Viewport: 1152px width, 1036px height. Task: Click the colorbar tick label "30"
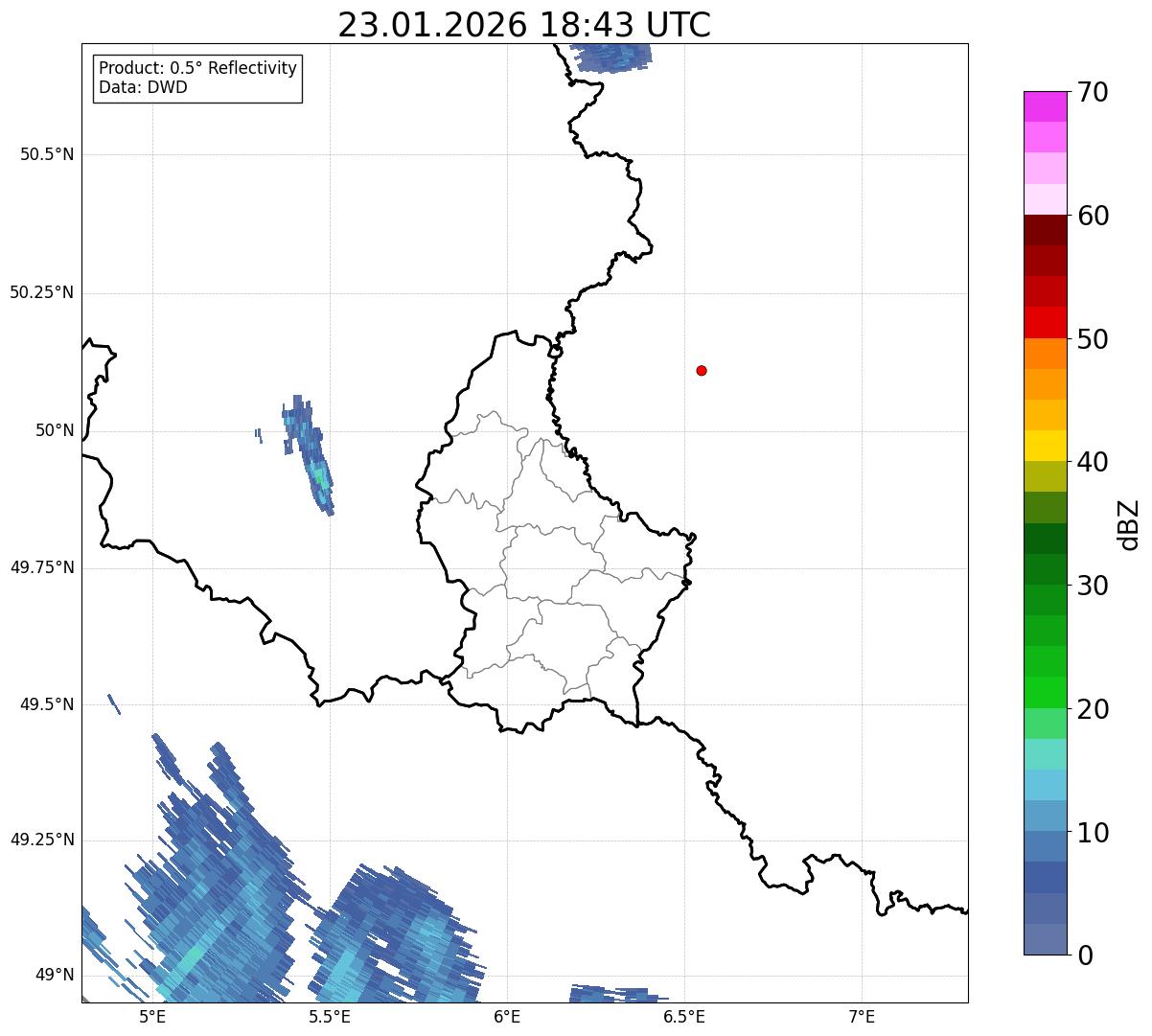click(x=1093, y=586)
